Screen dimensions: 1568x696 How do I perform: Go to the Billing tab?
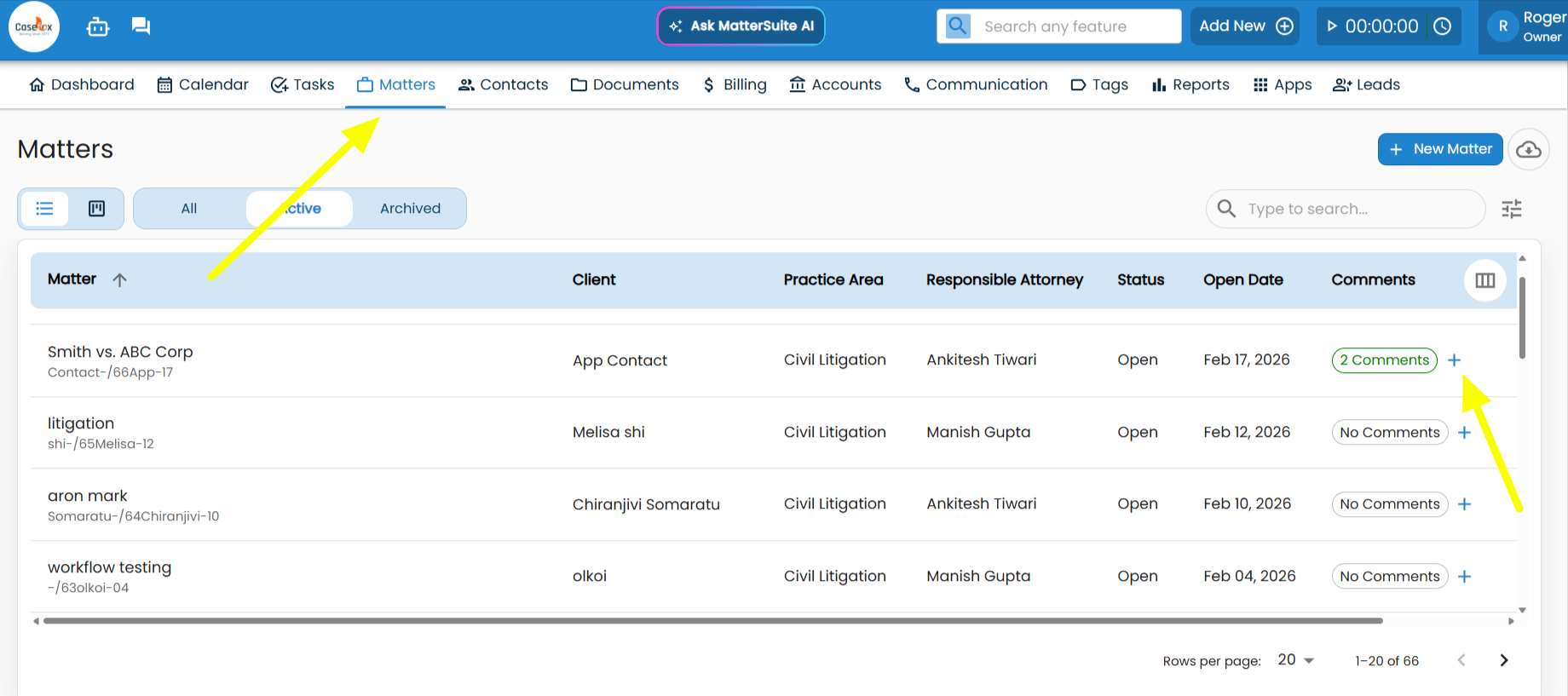(x=735, y=84)
